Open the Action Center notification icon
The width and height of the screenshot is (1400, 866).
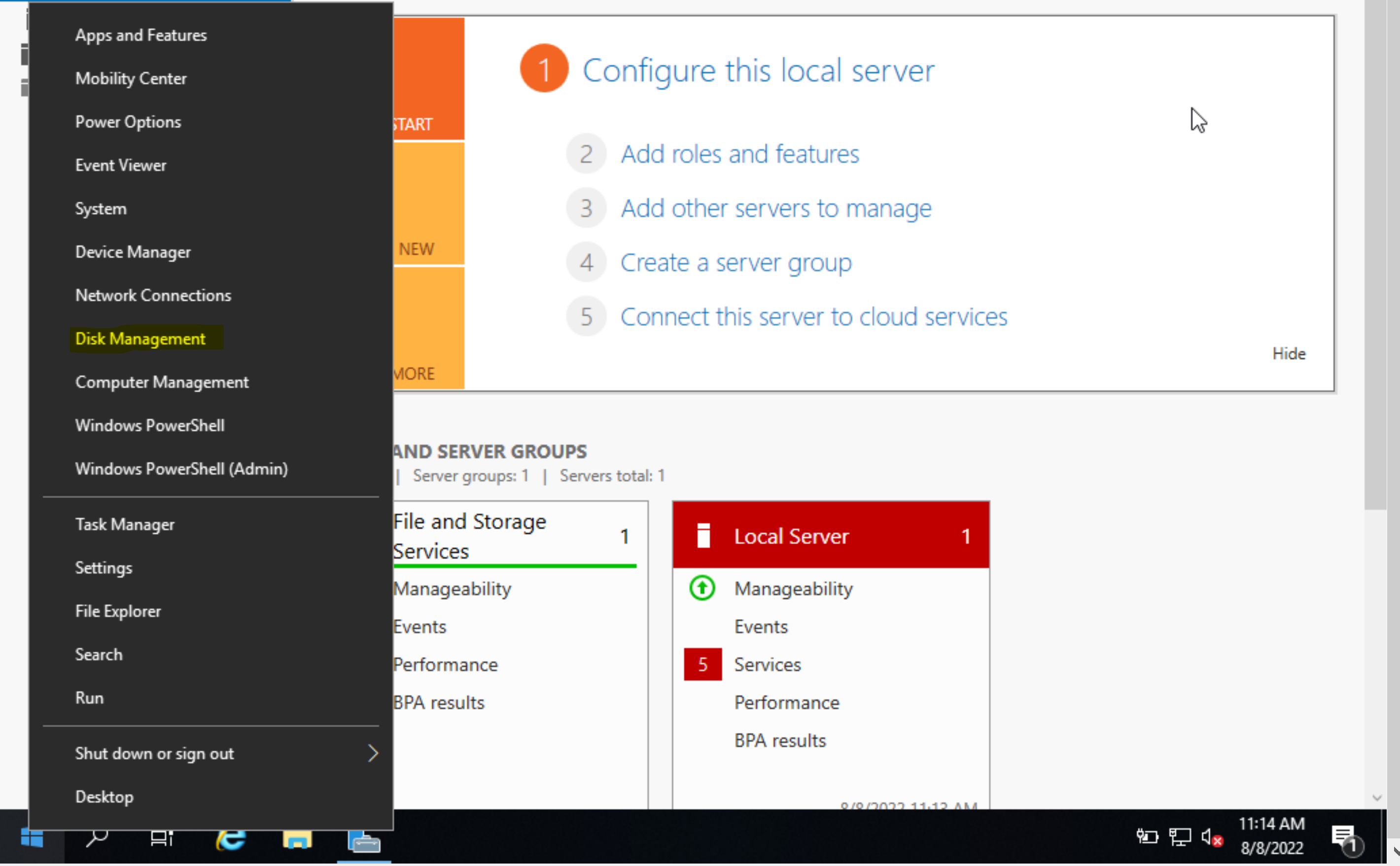point(1347,840)
